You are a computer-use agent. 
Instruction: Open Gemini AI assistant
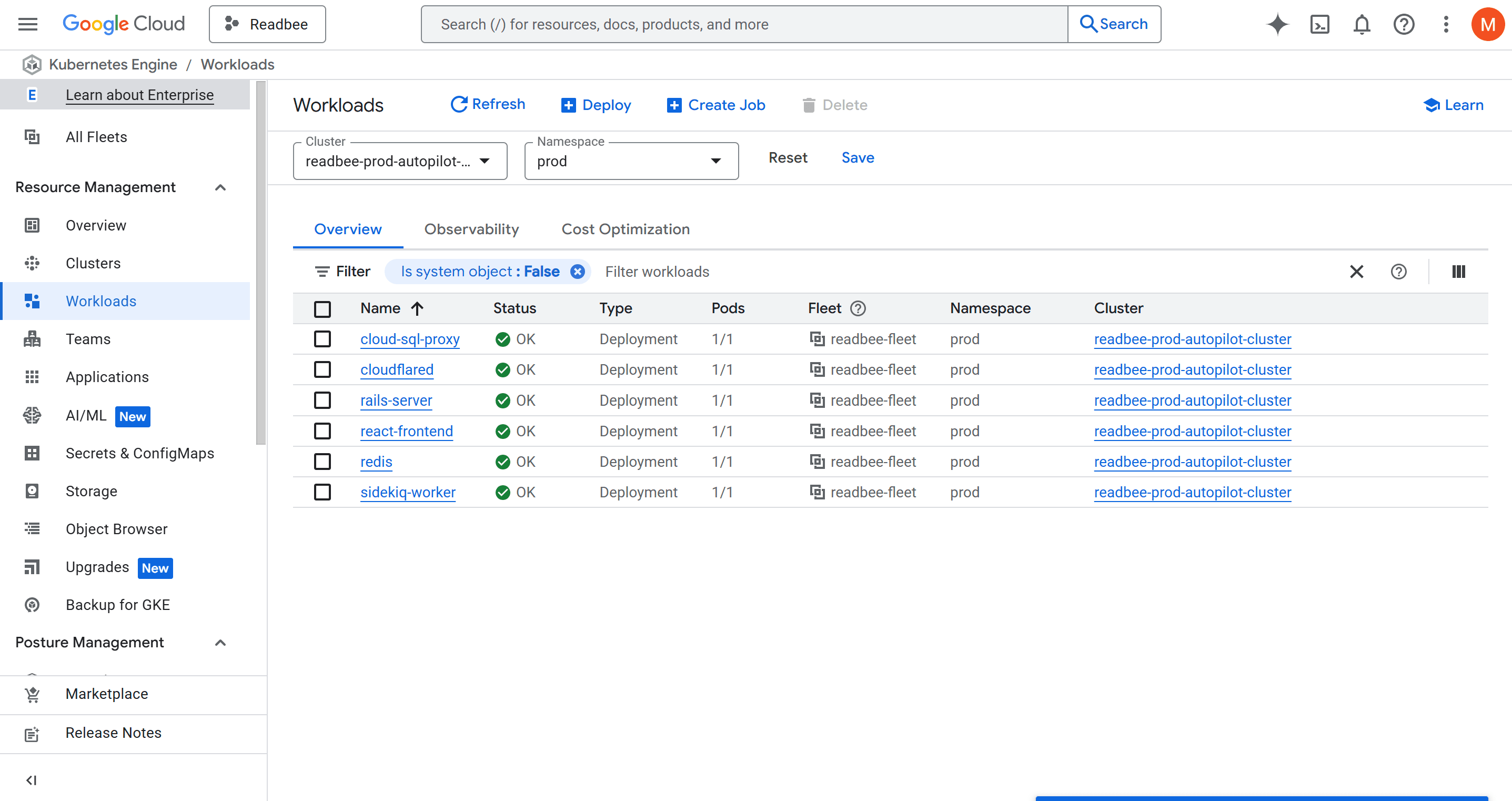(x=1277, y=24)
